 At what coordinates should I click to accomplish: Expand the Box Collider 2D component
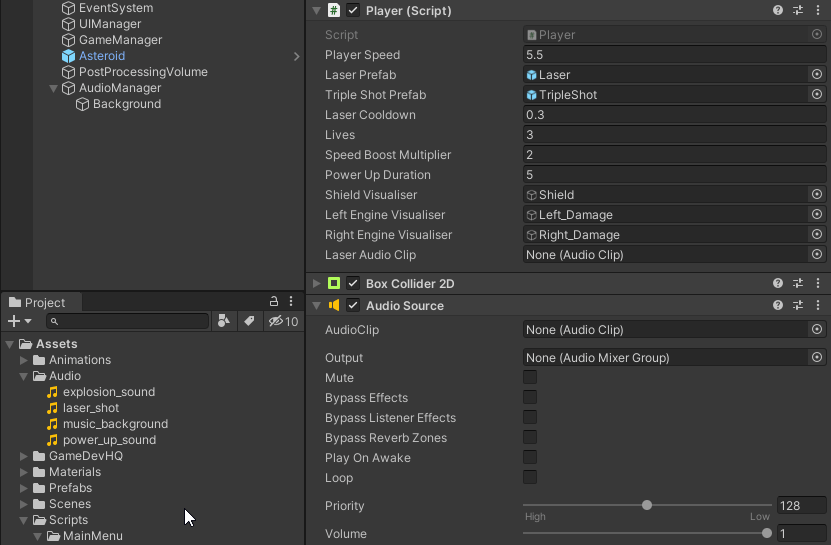click(x=316, y=284)
